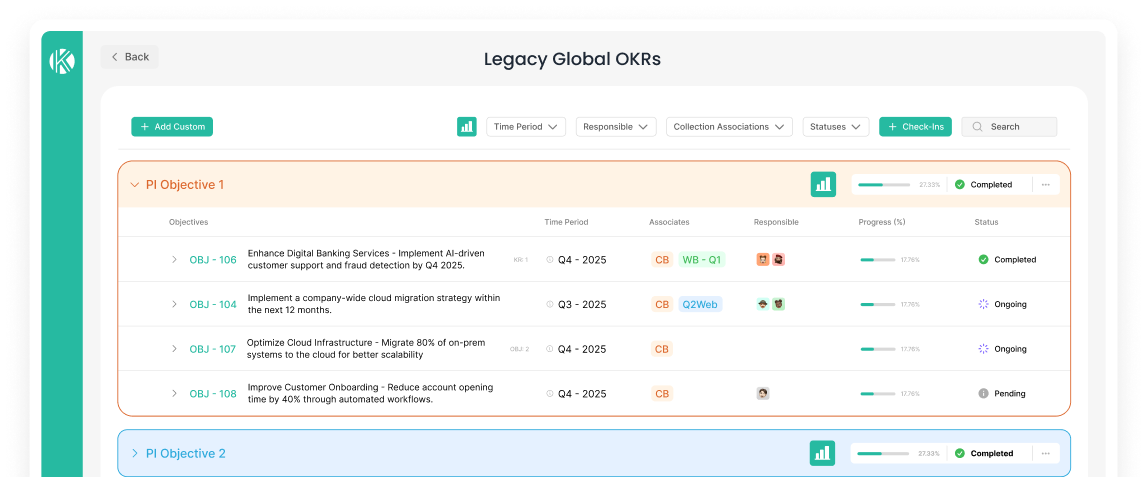Click the Responsible column header
1148x477 pixels.
point(776,222)
